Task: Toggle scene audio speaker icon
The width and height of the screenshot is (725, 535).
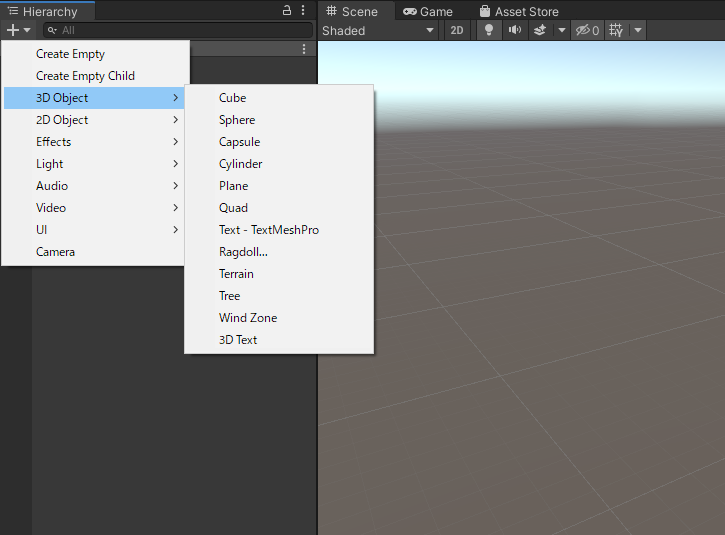Action: (514, 31)
